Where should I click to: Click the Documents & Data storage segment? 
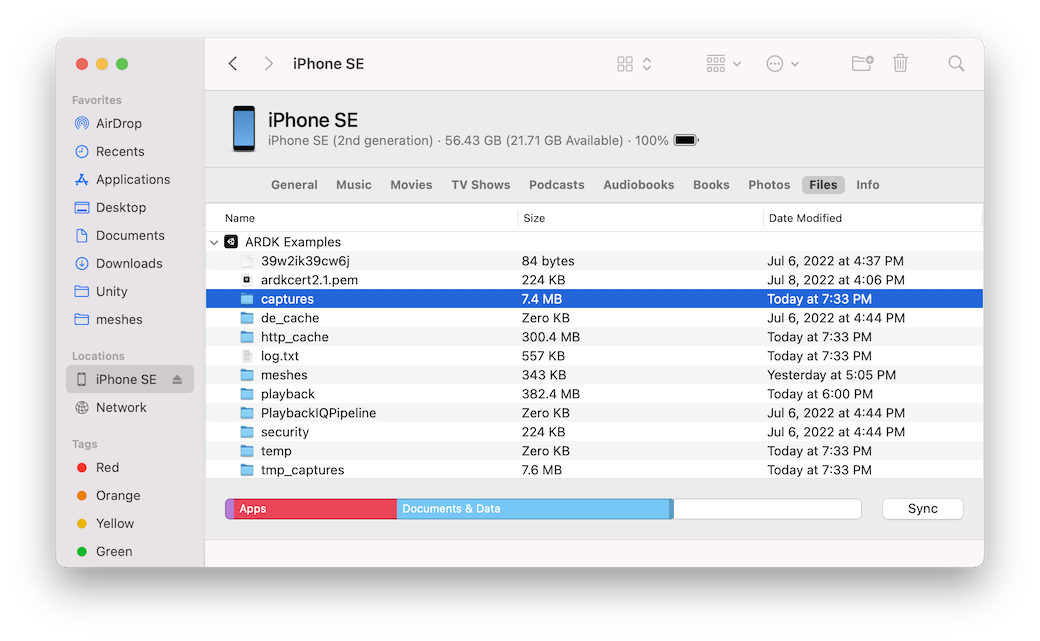pos(533,509)
